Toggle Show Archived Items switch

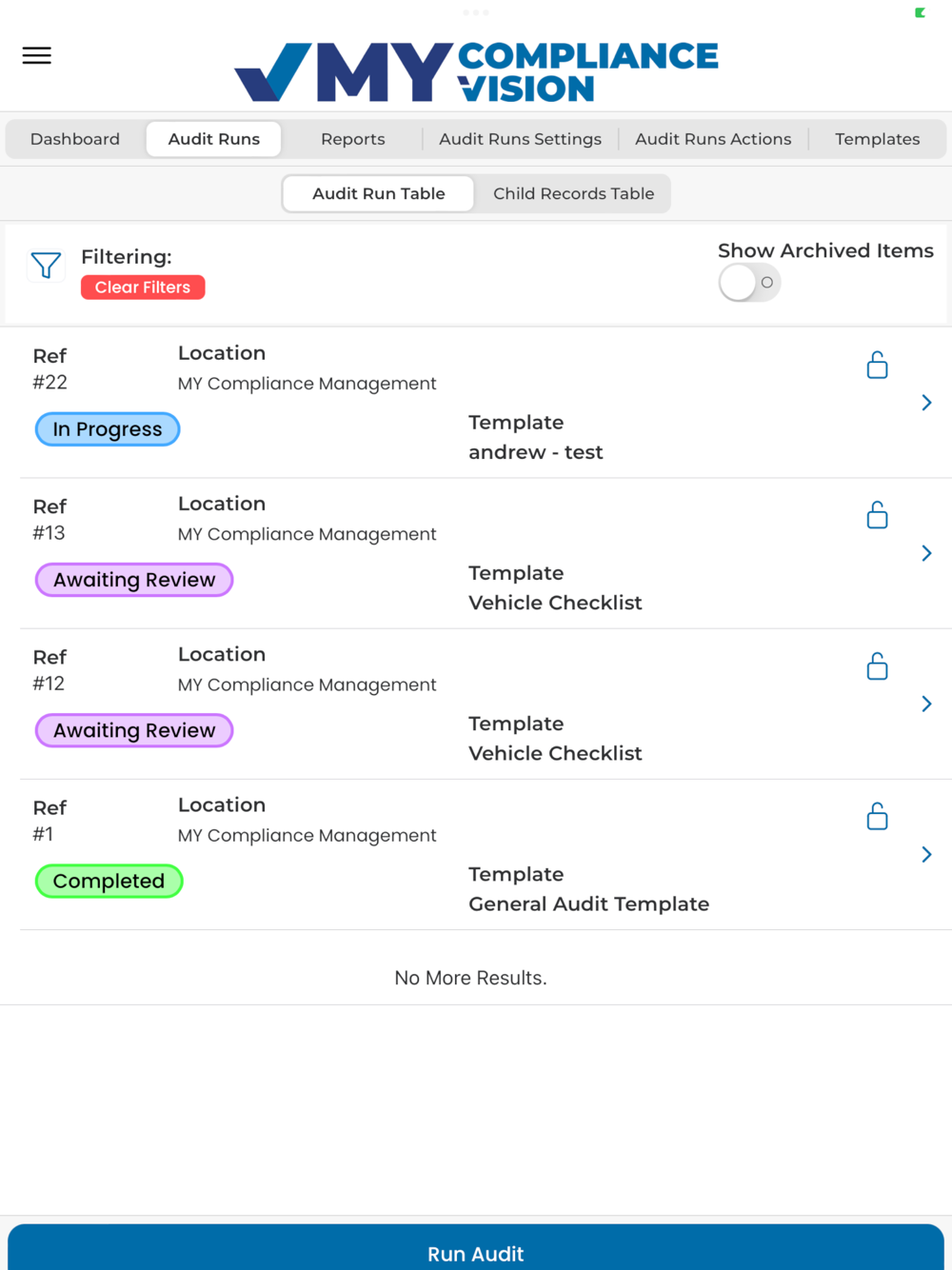click(x=749, y=283)
